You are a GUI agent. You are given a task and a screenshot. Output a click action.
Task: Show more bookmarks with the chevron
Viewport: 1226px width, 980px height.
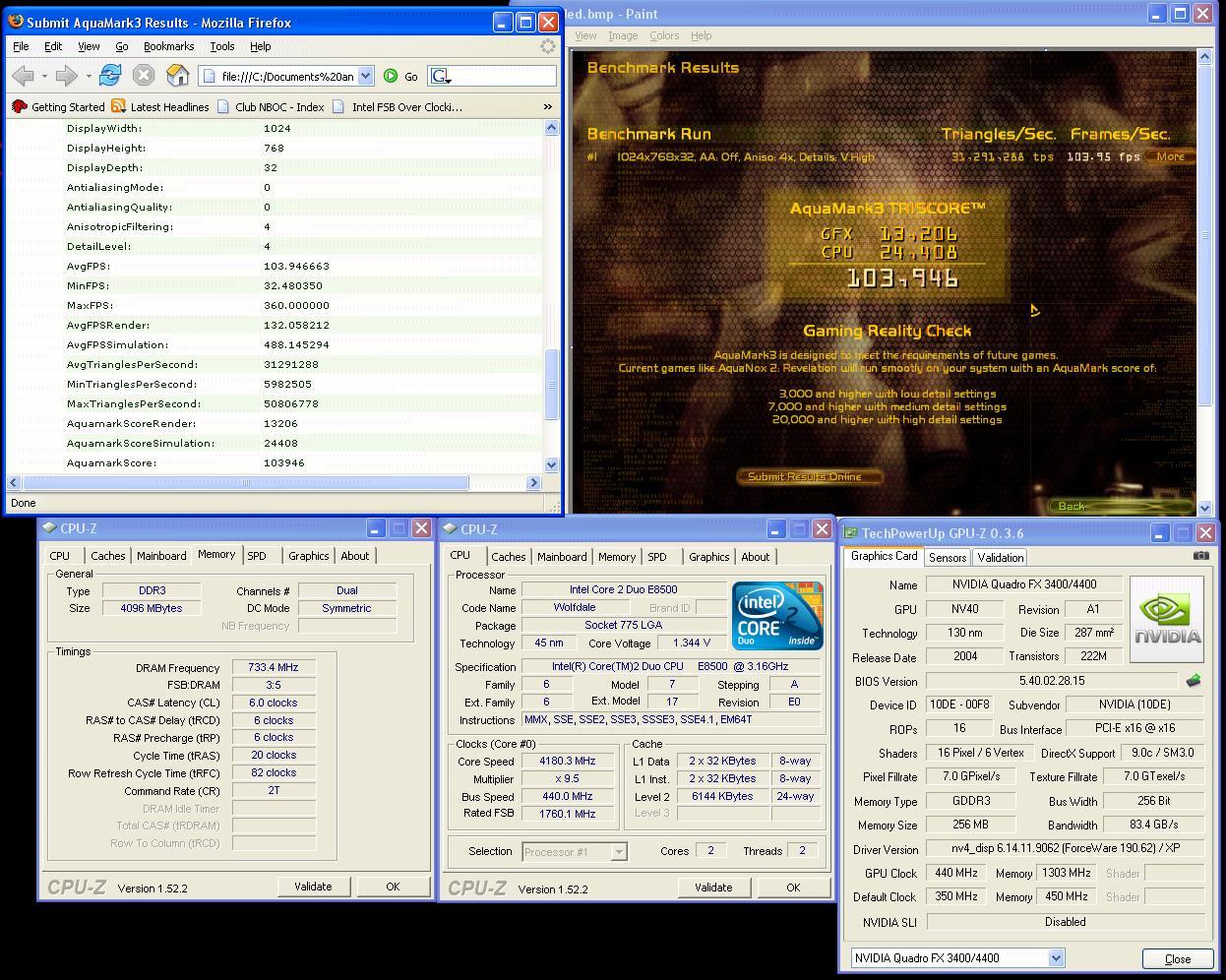tap(548, 106)
